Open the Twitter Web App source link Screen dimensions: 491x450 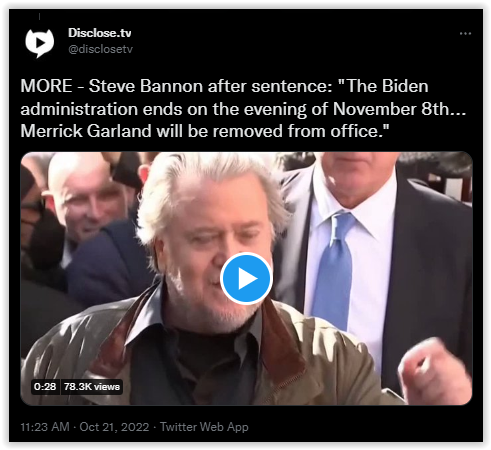[204, 427]
